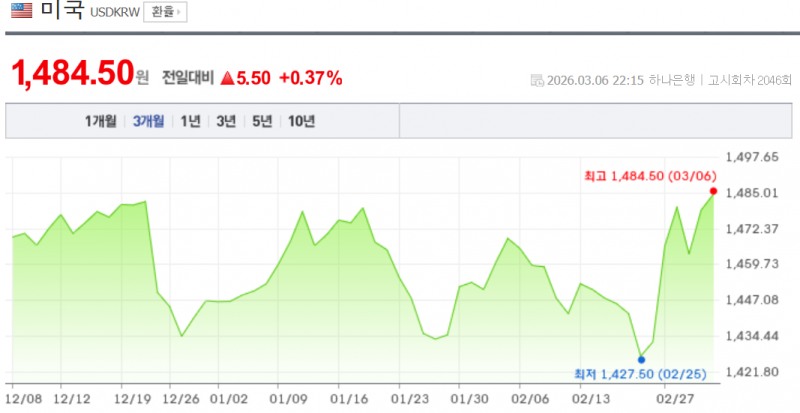Select the 3개월 period tab
Viewport: 800px width, 413px height.
148,122
